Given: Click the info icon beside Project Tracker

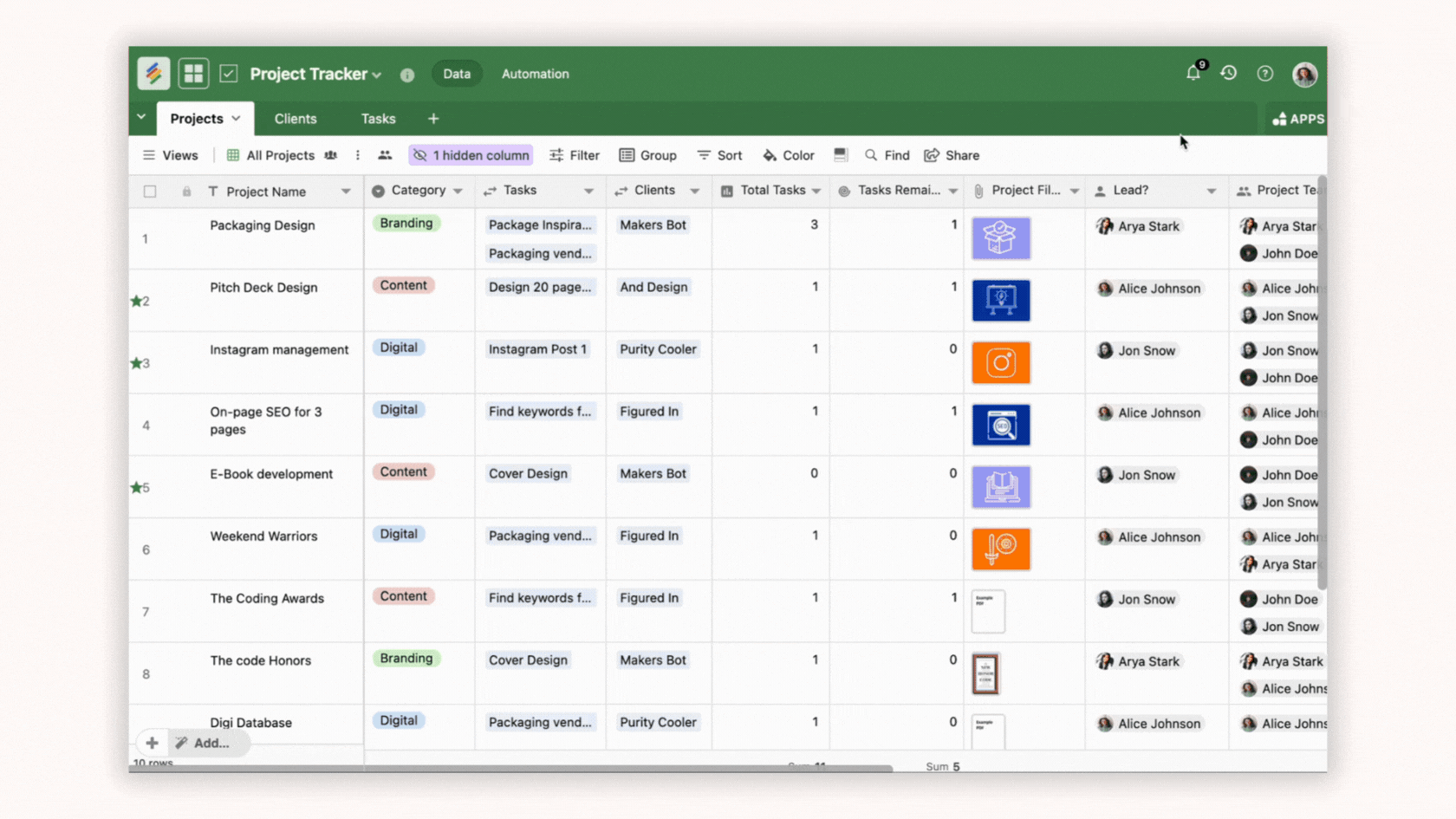Looking at the screenshot, I should coord(407,75).
